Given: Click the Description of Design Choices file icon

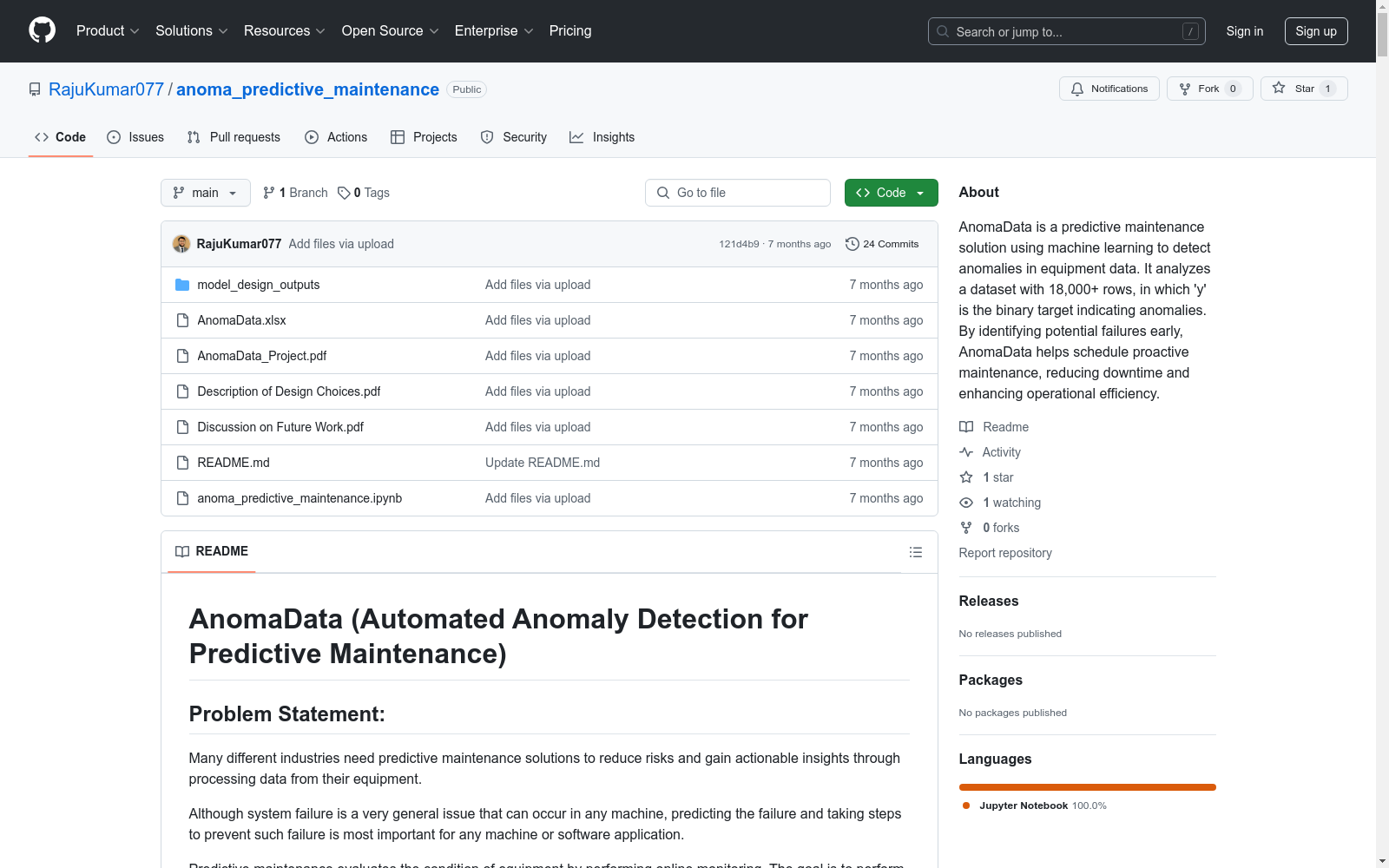Looking at the screenshot, I should [182, 391].
